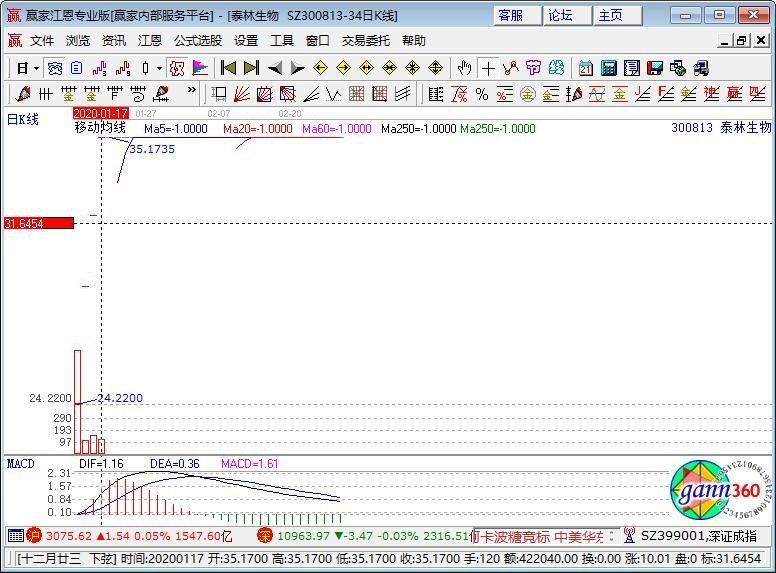Toggle the red 权 adjustment icon
The image size is (776, 573).
[177, 68]
